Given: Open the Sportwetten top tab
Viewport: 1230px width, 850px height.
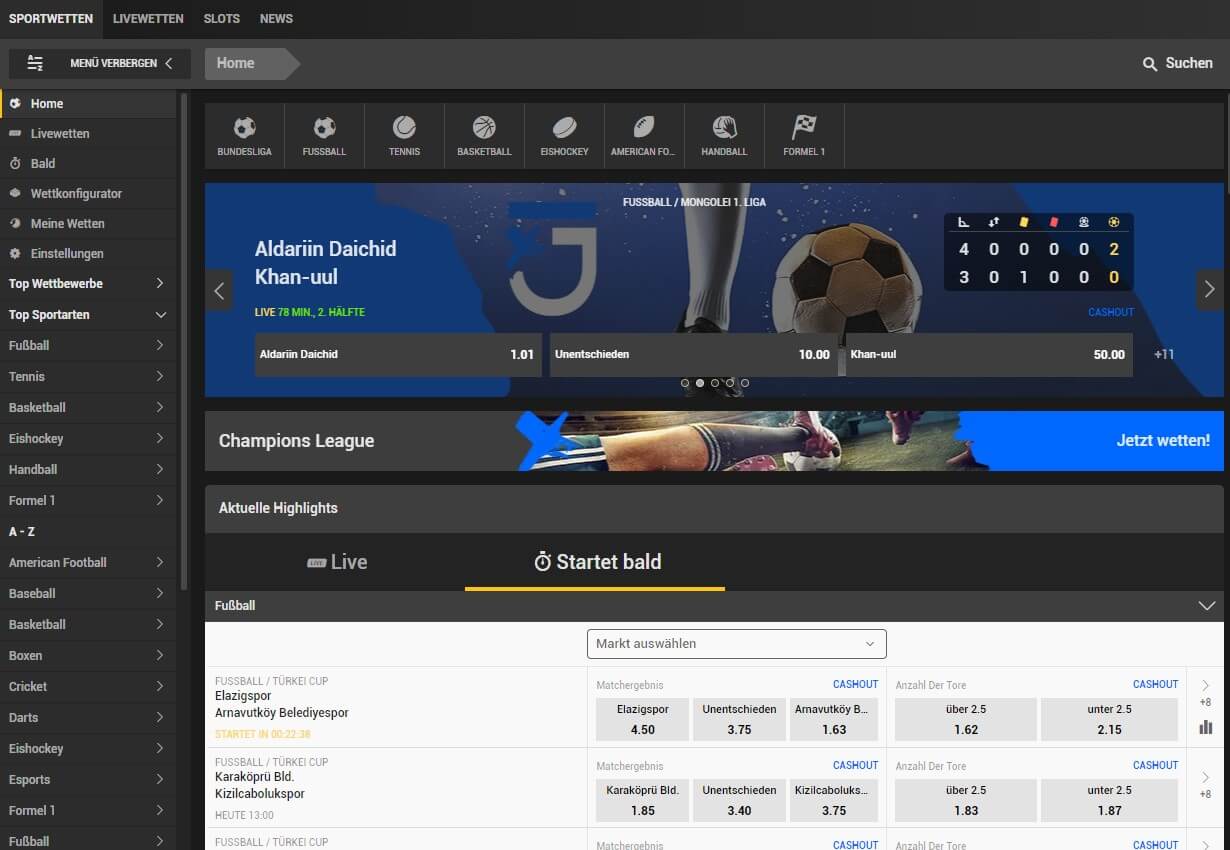Looking at the screenshot, I should click(51, 19).
